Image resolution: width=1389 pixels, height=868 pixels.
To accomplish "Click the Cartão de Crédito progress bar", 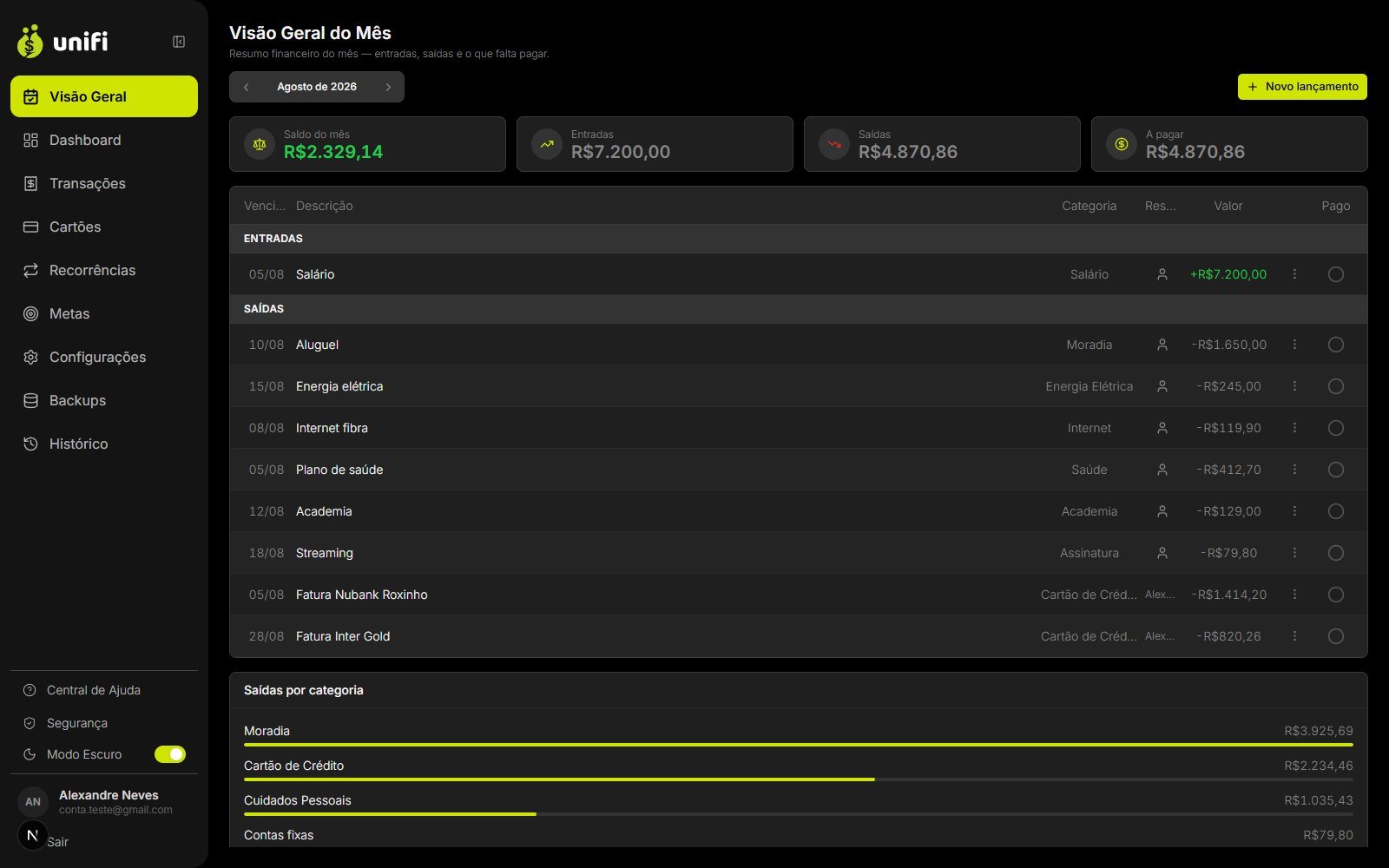I will 799,779.
